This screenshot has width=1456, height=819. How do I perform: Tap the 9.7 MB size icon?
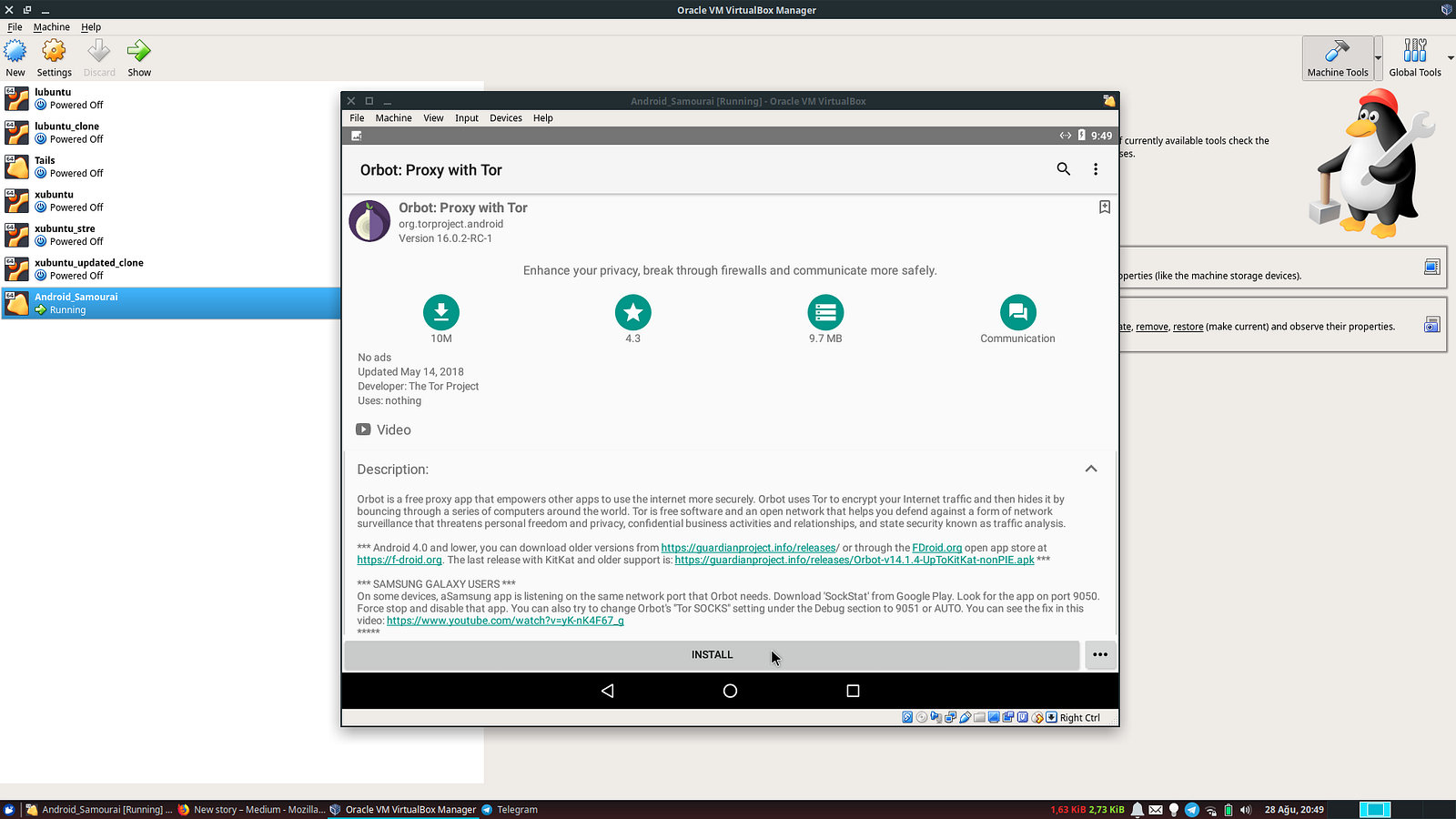pos(825,312)
